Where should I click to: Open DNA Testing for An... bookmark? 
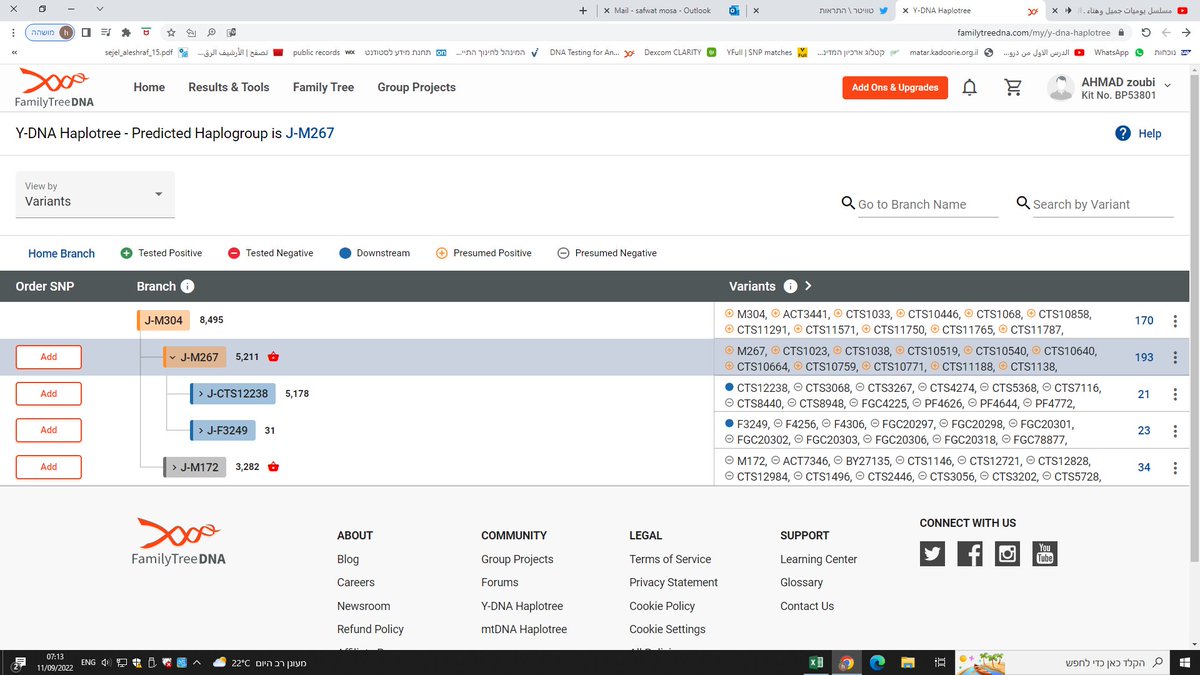tap(591, 52)
